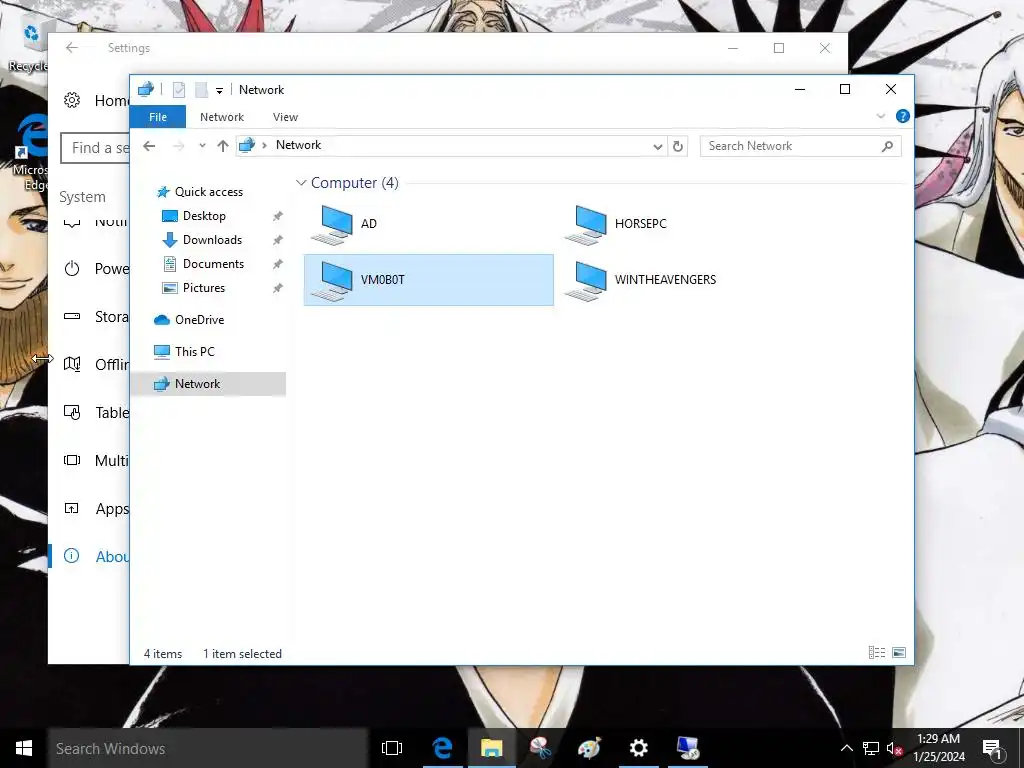The image size is (1024, 768).
Task: Open Tablet mode in Settings sidebar
Action: [x=96, y=413]
